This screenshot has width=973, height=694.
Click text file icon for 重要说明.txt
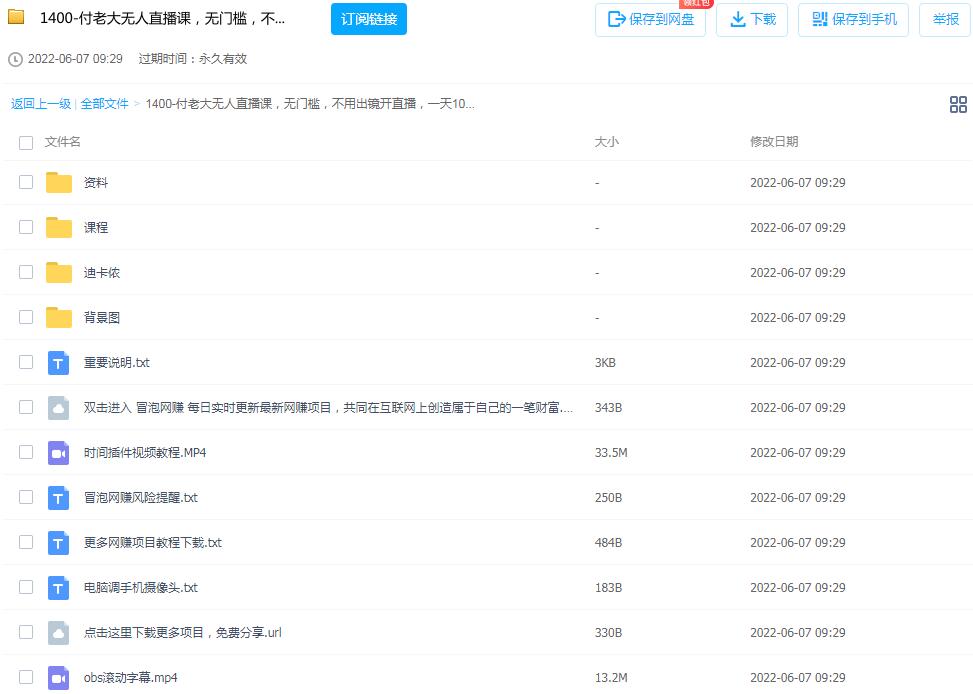tap(58, 363)
